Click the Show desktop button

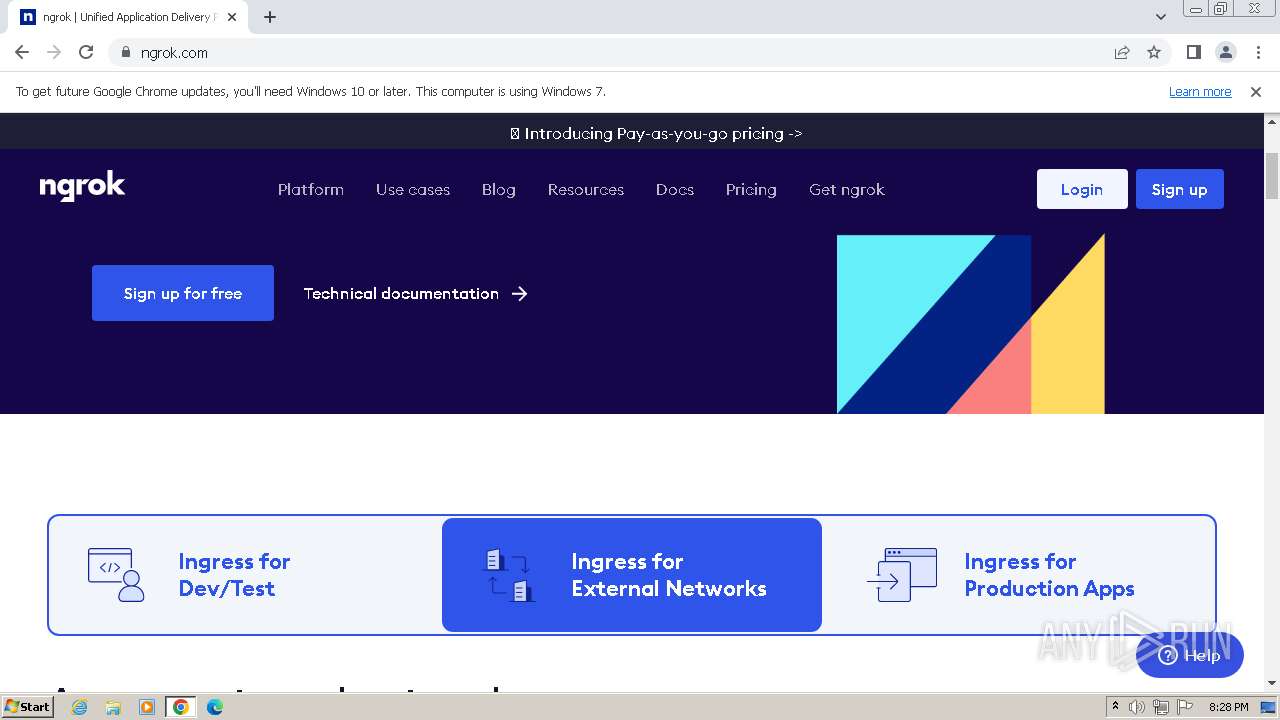pyautogui.click(x=1268, y=707)
